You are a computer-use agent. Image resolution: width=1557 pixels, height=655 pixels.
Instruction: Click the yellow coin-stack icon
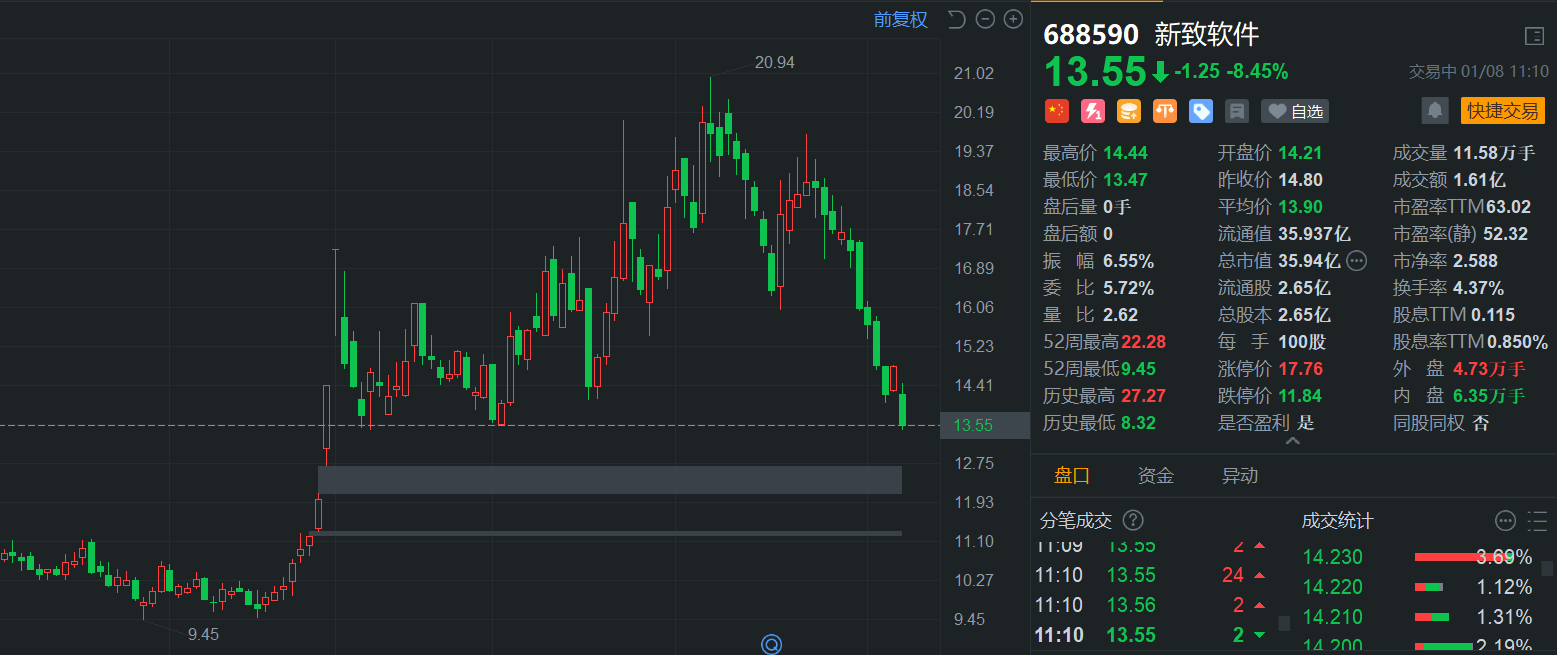click(1128, 111)
